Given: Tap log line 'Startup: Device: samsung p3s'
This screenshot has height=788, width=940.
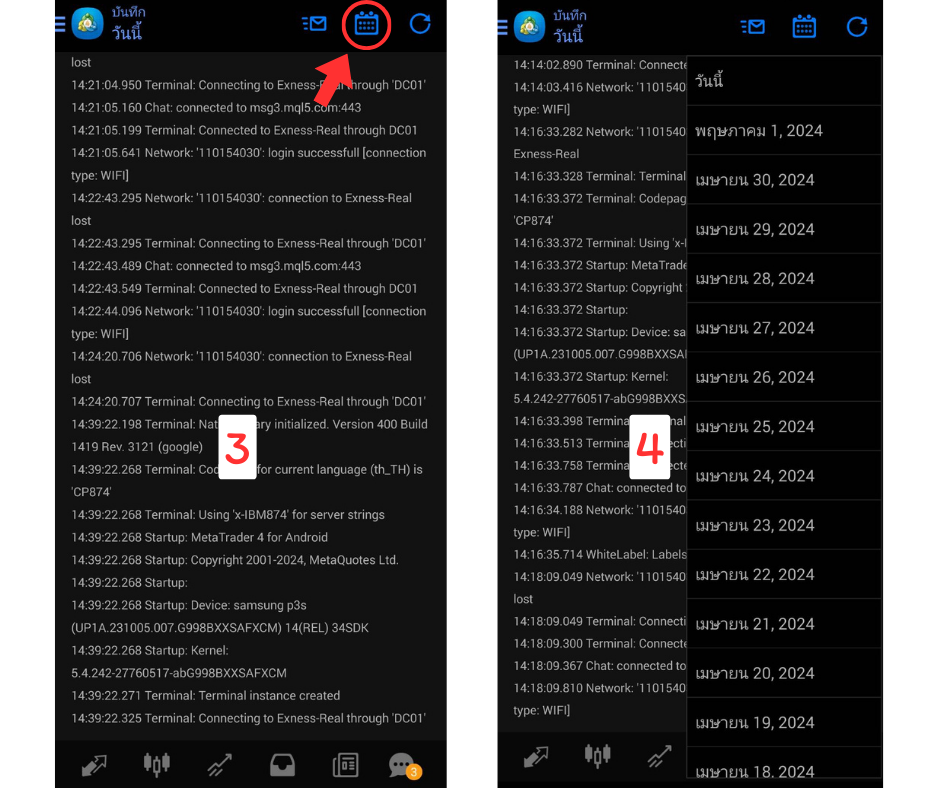Looking at the screenshot, I should point(189,605).
